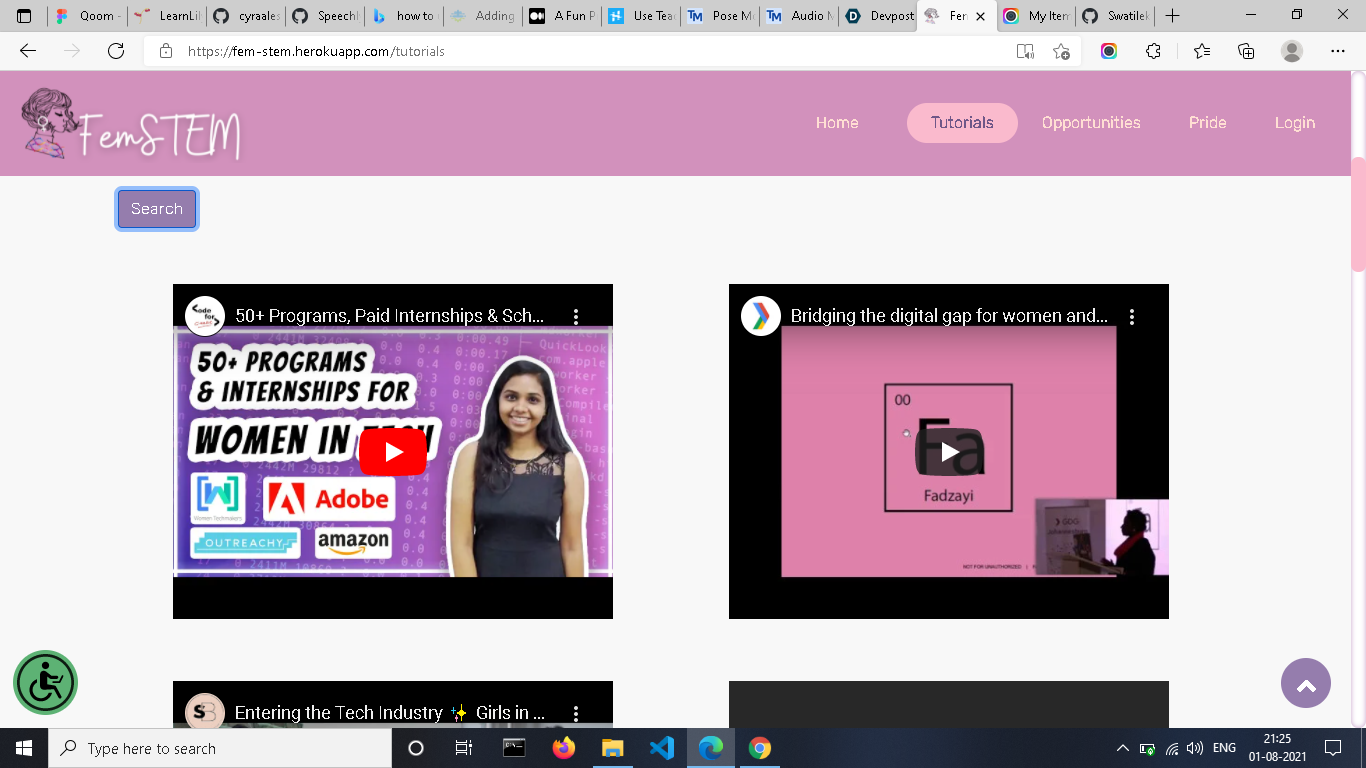Viewport: 1366px width, 768px height.
Task: Select the Tutorials navigation item
Action: tap(962, 123)
